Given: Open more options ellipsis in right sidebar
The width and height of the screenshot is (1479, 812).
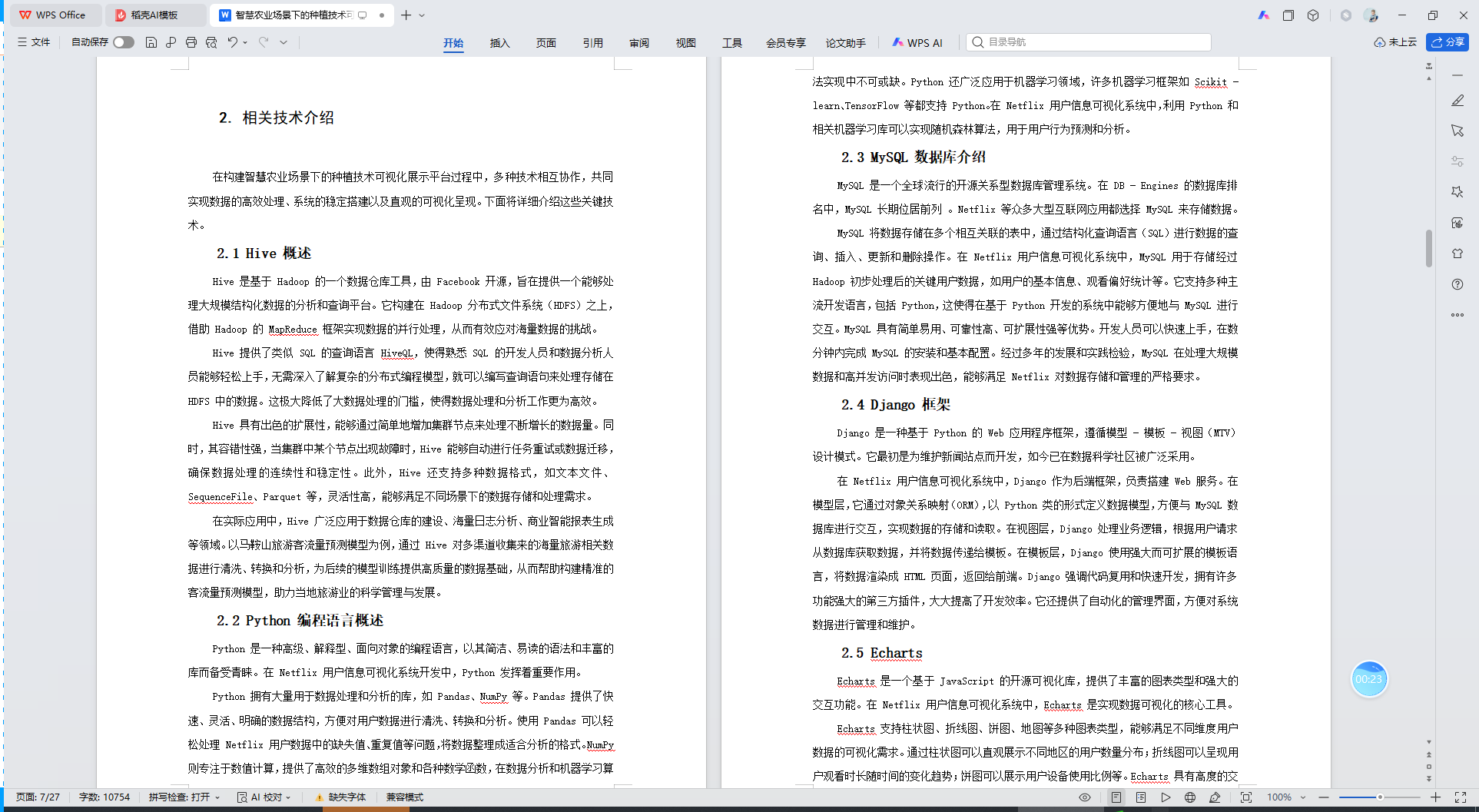Looking at the screenshot, I should coord(1457,315).
